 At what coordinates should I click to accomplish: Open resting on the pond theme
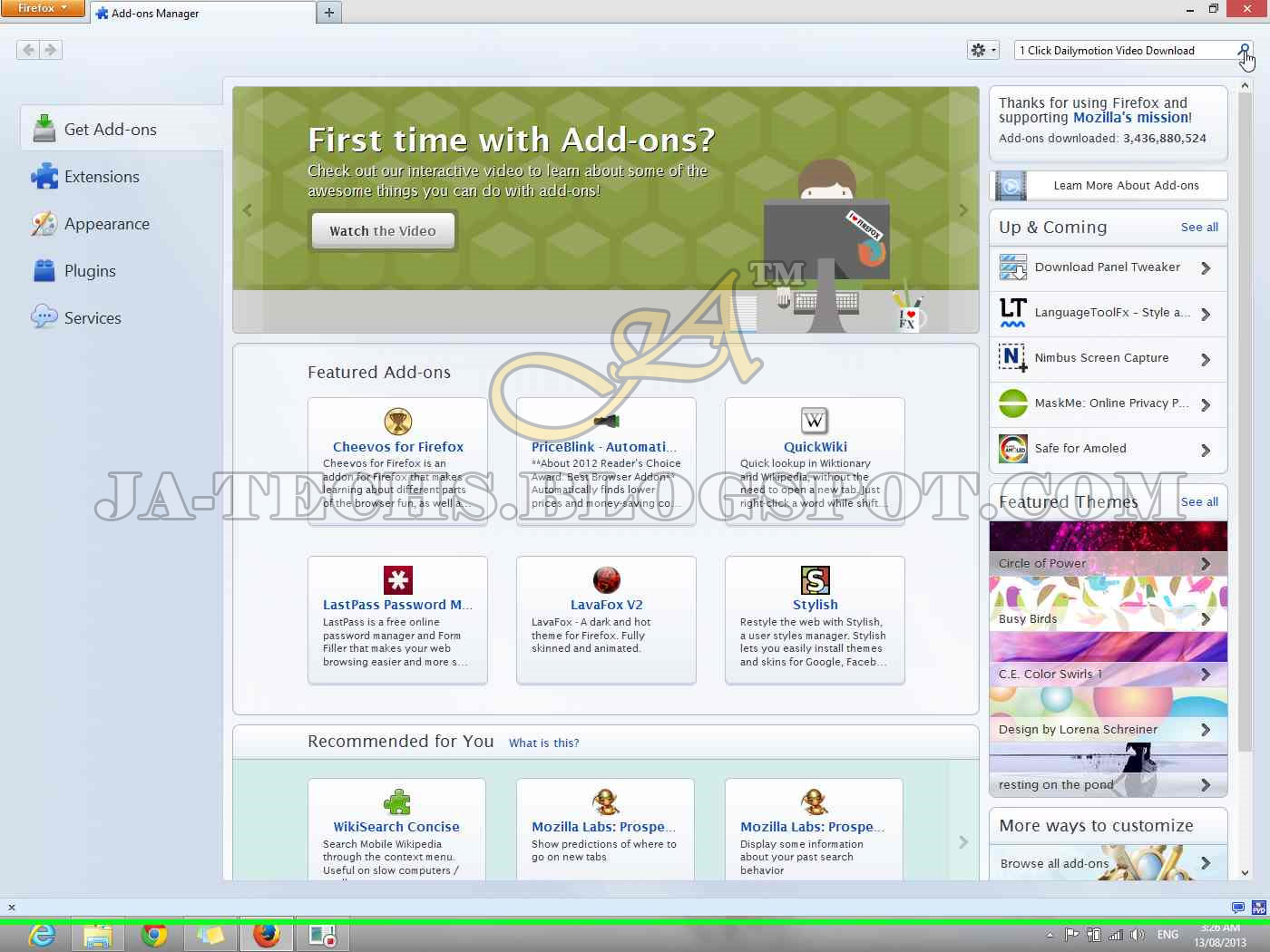(1109, 770)
